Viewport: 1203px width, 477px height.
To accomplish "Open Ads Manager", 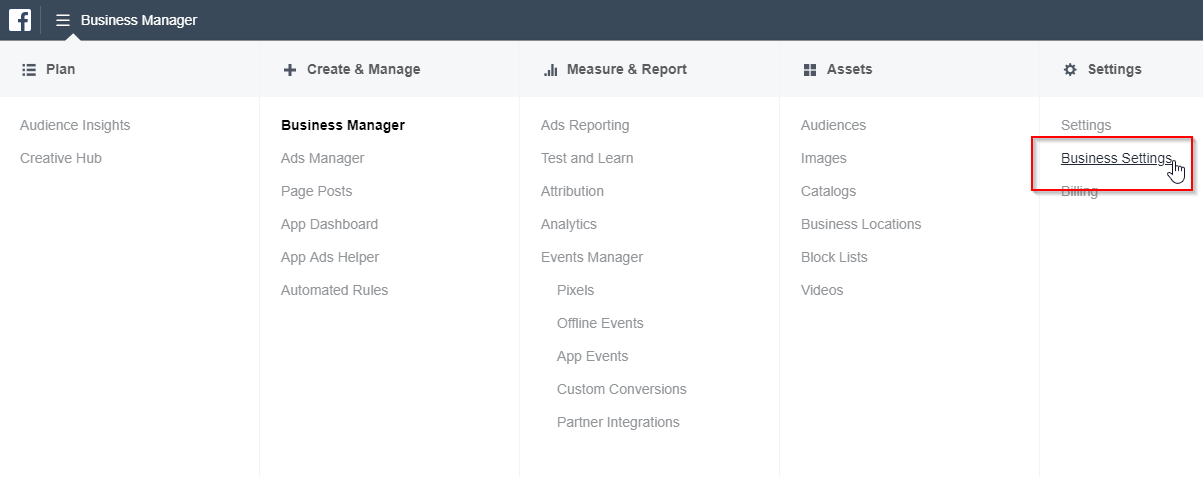I will pos(323,158).
